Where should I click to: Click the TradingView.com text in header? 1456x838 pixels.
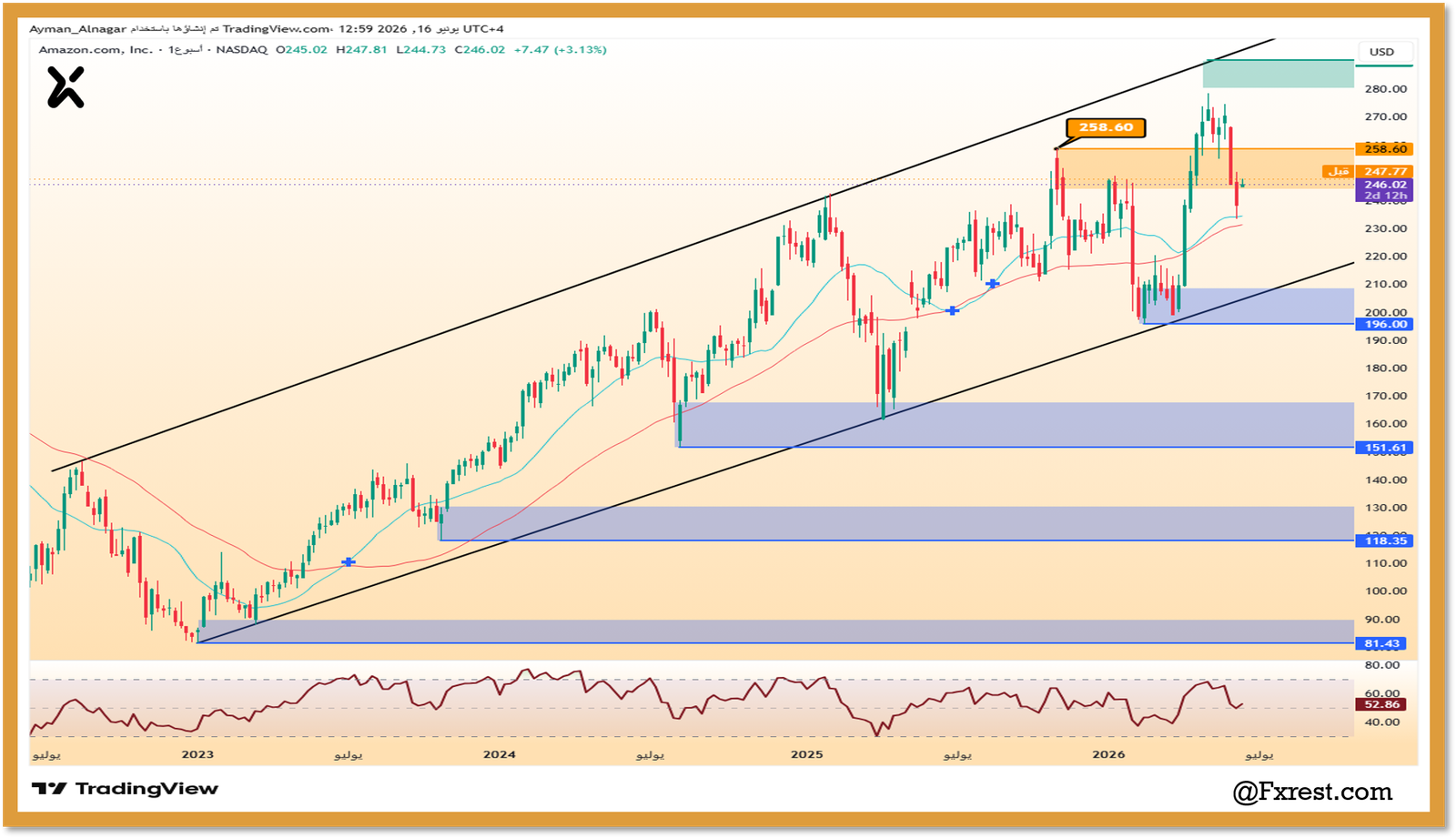coord(277,29)
